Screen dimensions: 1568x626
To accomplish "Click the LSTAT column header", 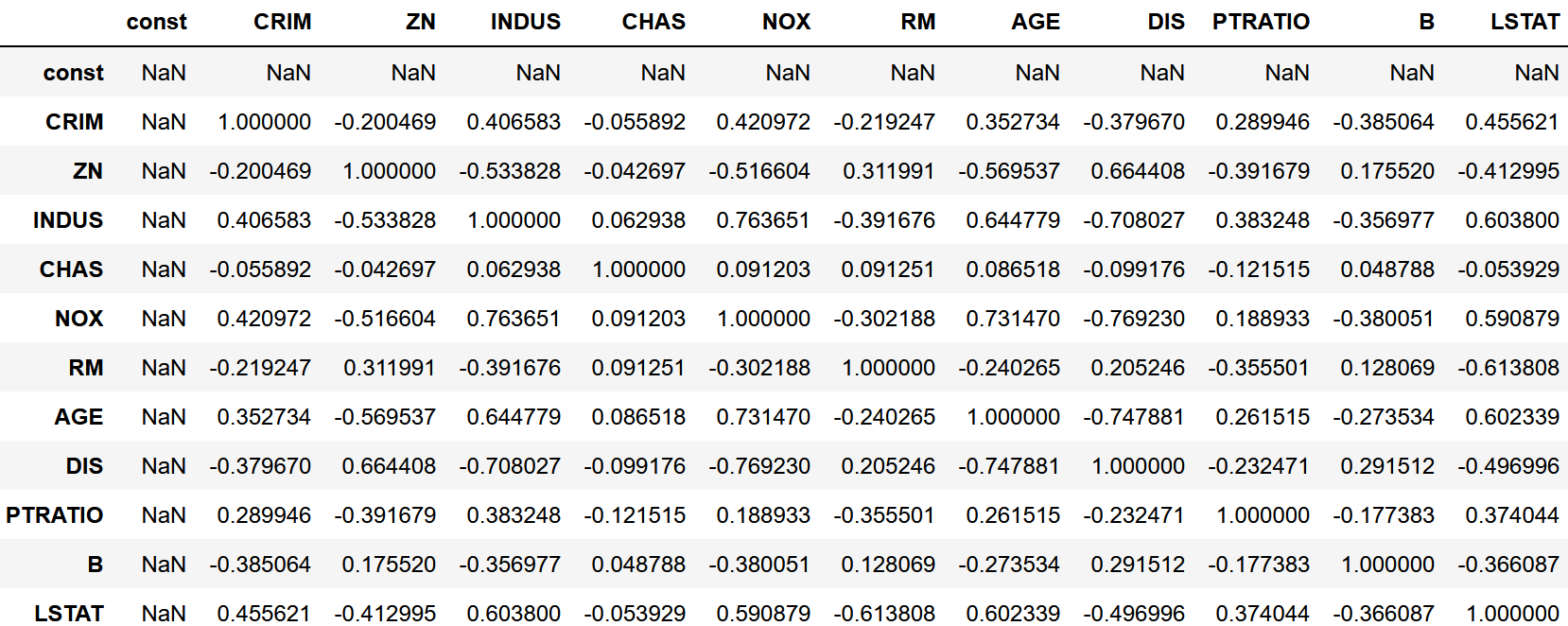I will (x=1524, y=22).
